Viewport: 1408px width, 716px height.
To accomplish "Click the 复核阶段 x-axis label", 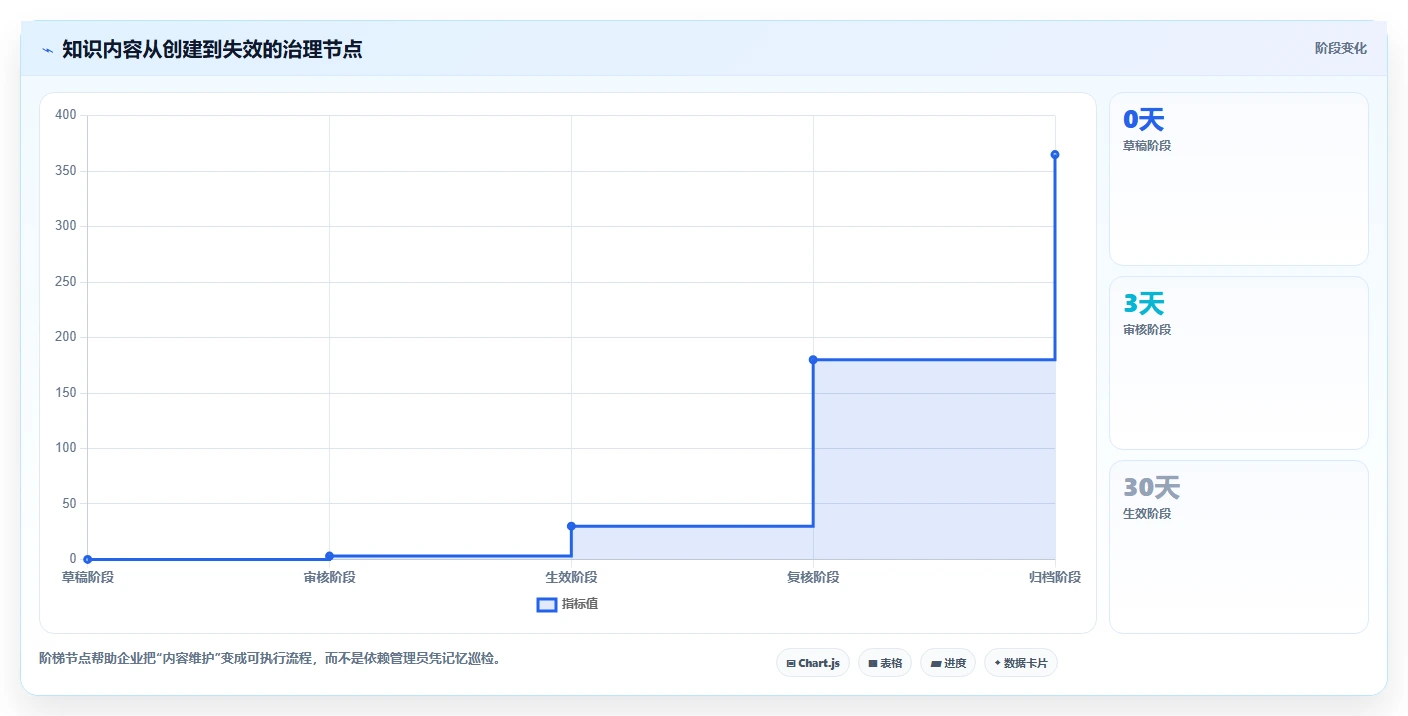I will (x=813, y=577).
